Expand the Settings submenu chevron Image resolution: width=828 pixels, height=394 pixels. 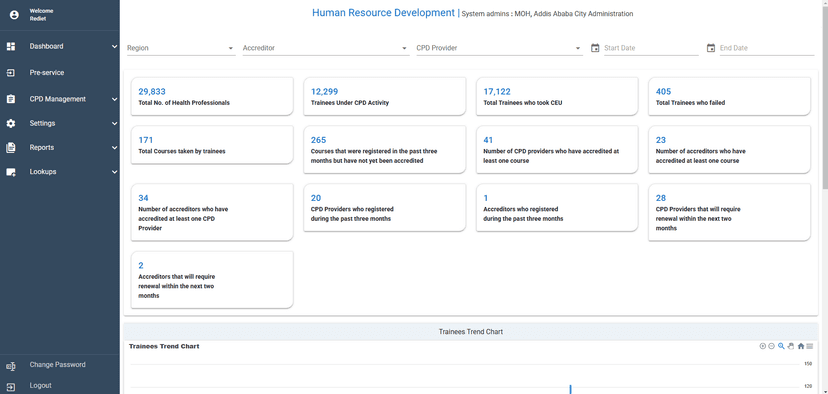coord(115,124)
